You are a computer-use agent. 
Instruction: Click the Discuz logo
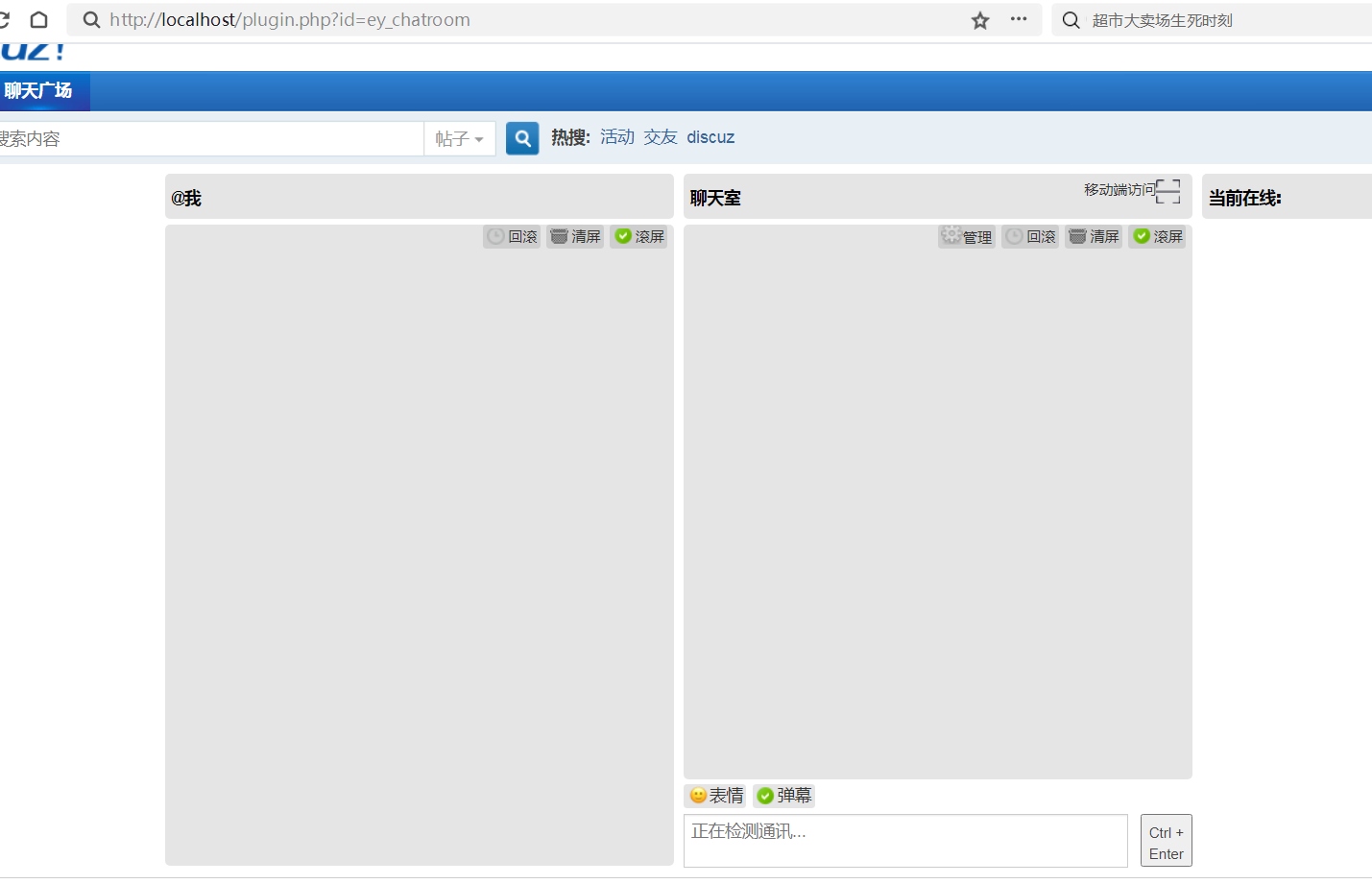point(33,52)
